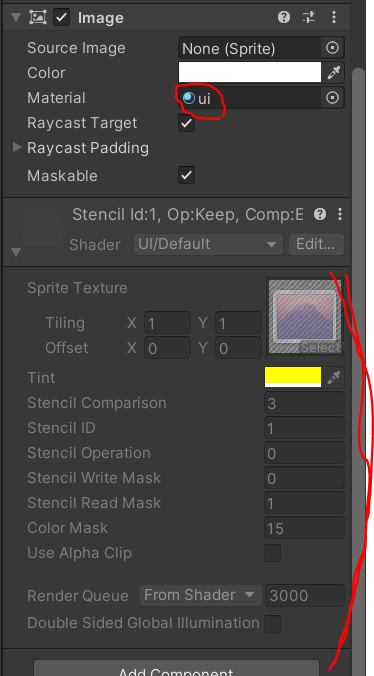Disable the Image component checkbox
The image size is (374, 676).
(x=62, y=17)
